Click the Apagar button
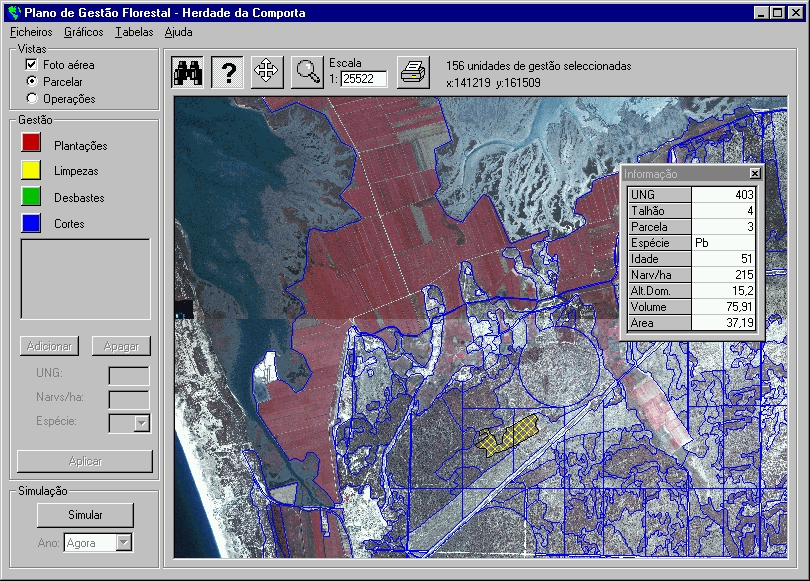 (121, 346)
